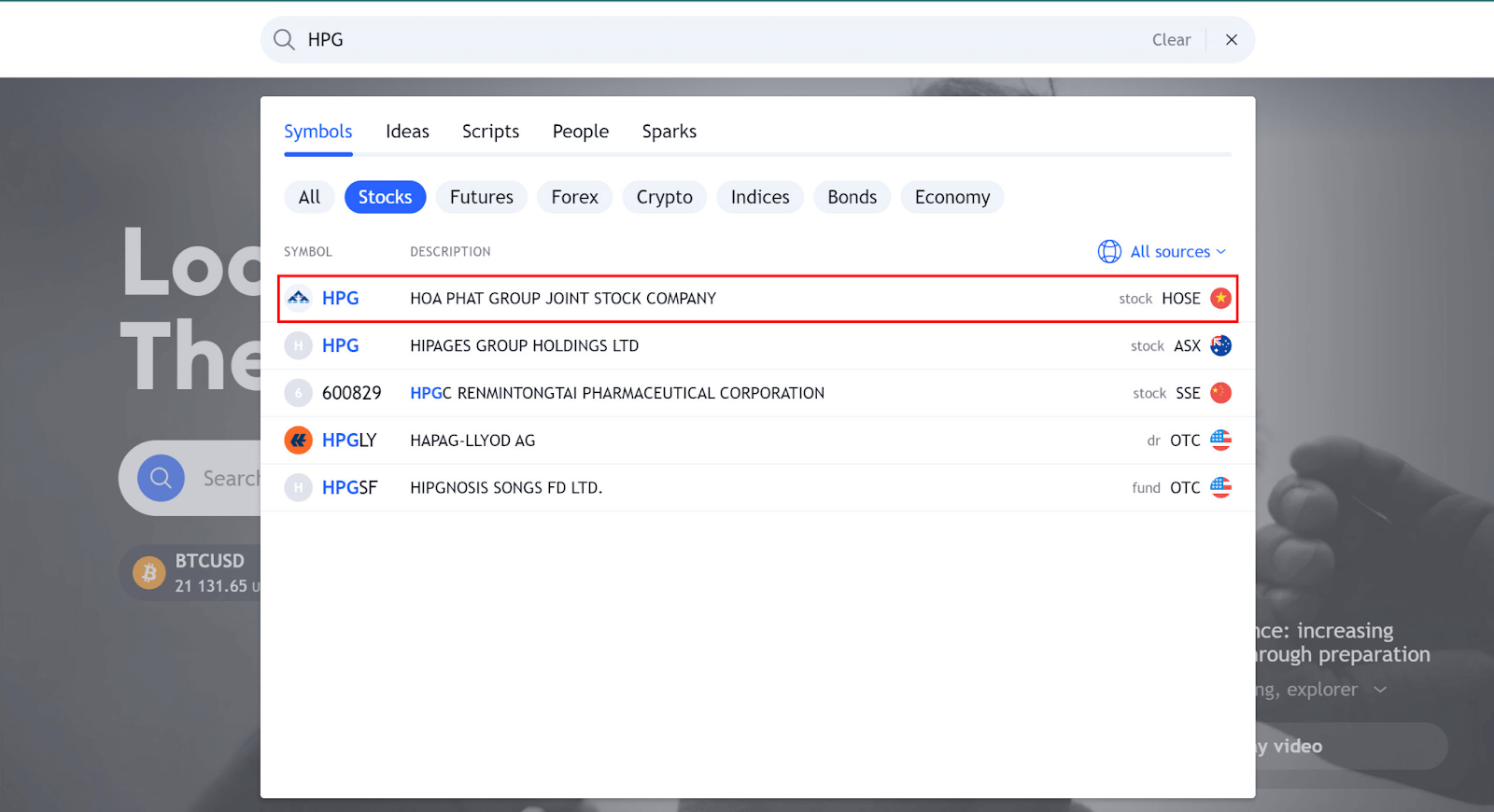Click HAPAG-LLOYD AG description text
This screenshot has width=1494, height=812.
(x=472, y=441)
